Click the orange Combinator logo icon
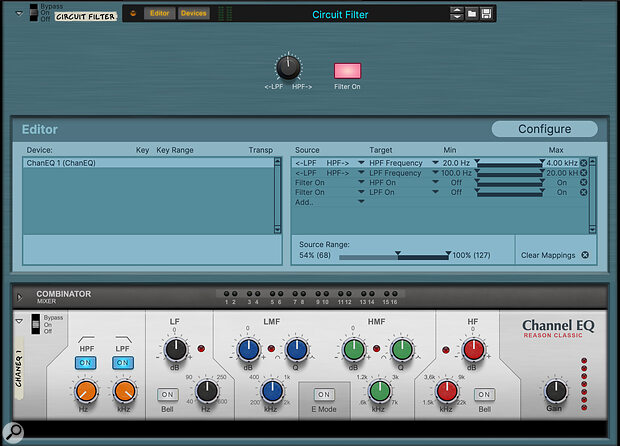 coord(133,13)
